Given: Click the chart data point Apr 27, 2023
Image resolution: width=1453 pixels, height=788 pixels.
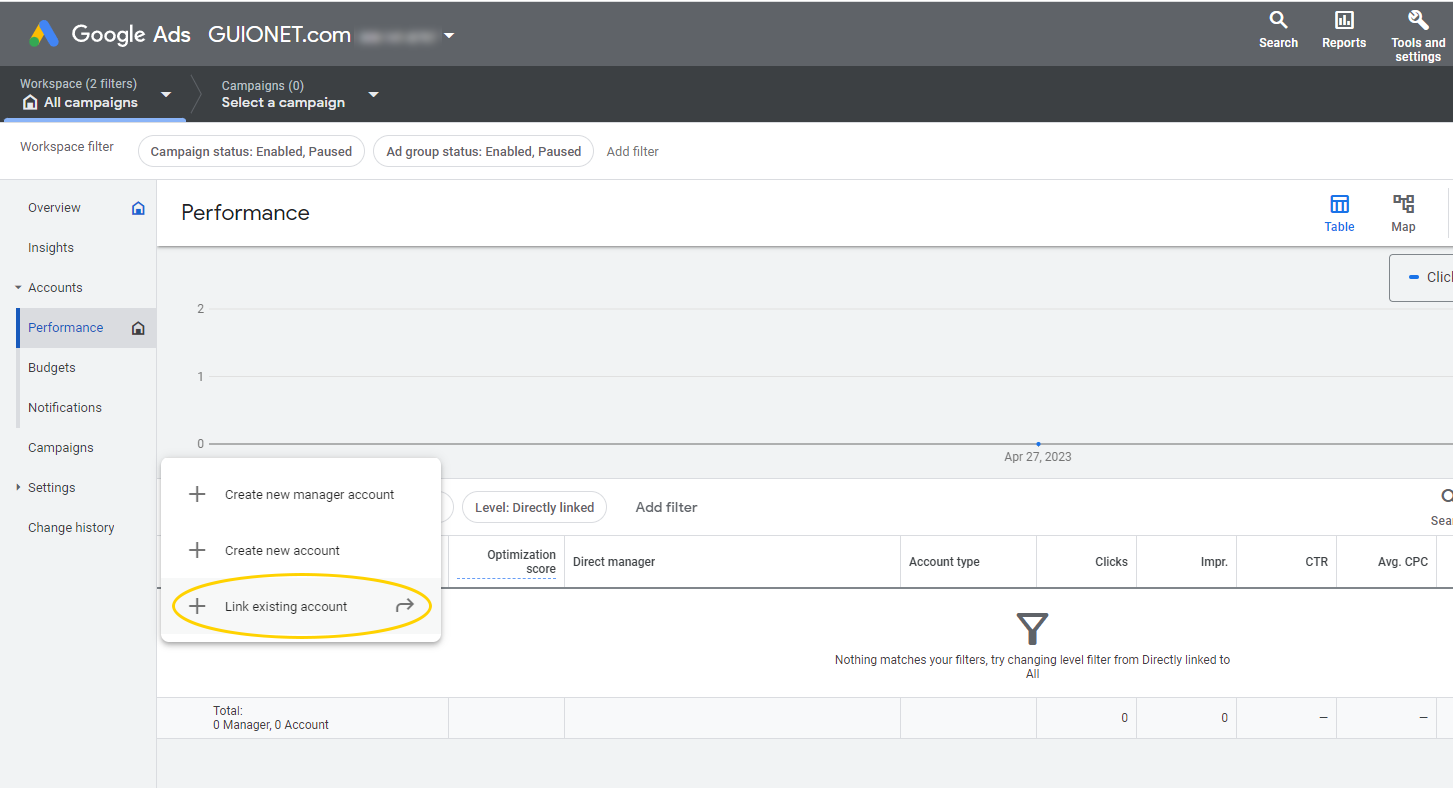Looking at the screenshot, I should [1038, 444].
